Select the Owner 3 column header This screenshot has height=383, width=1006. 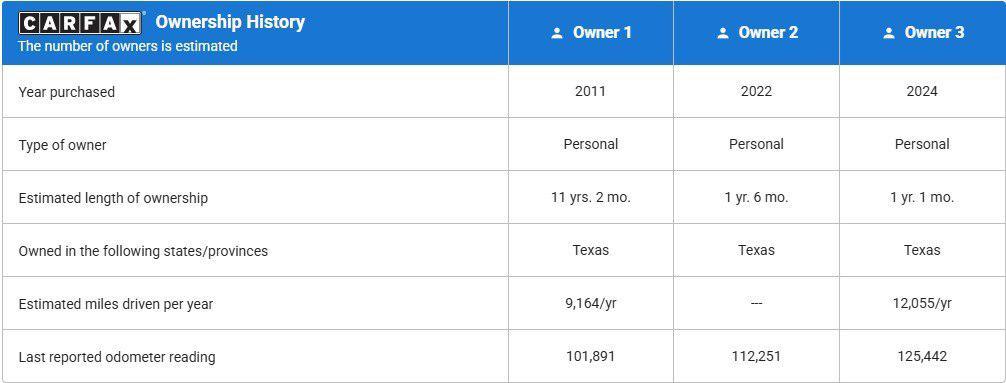[x=923, y=33]
